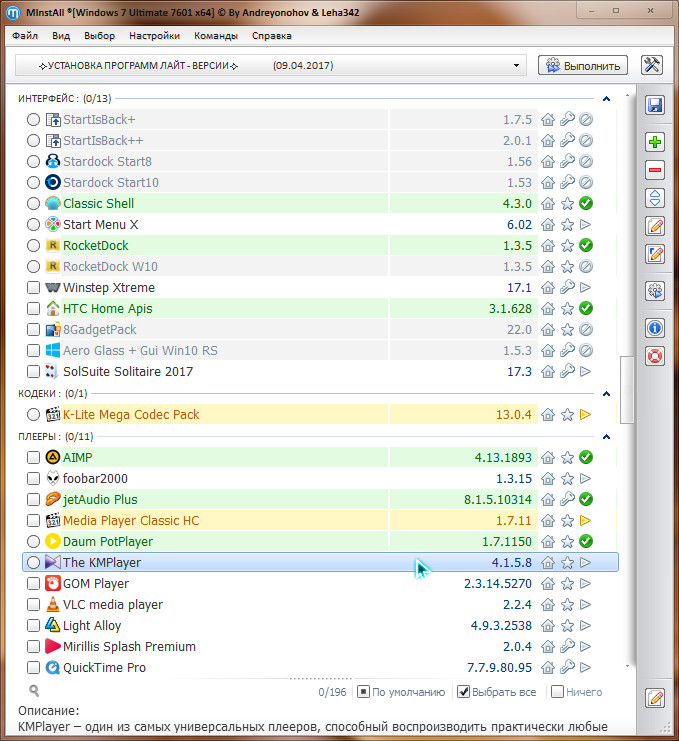
Task: Toggle the 'Выбрать все' checkbox
Action: click(464, 692)
